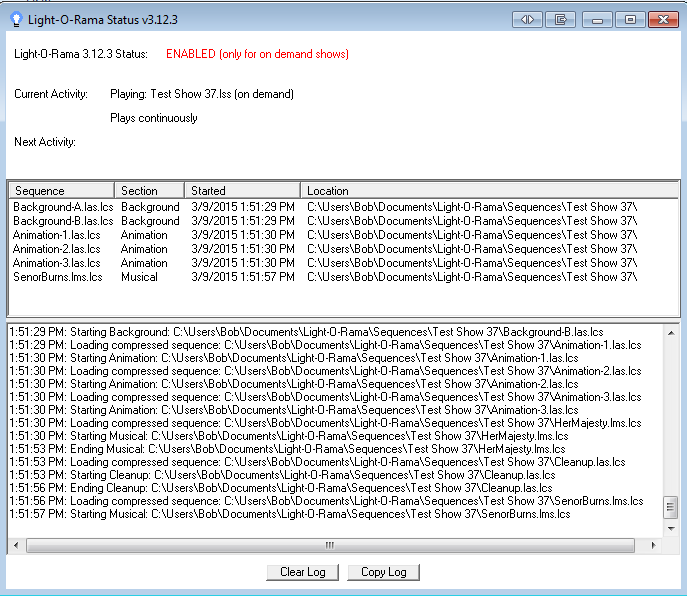The image size is (687, 596).
Task: Click the Copy Log button
Action: 383,572
